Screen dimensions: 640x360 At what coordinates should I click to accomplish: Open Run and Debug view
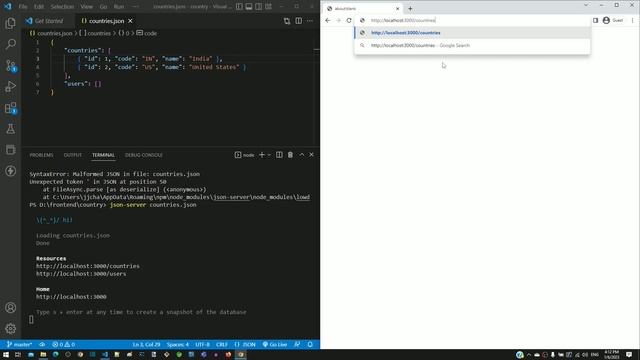[11, 87]
